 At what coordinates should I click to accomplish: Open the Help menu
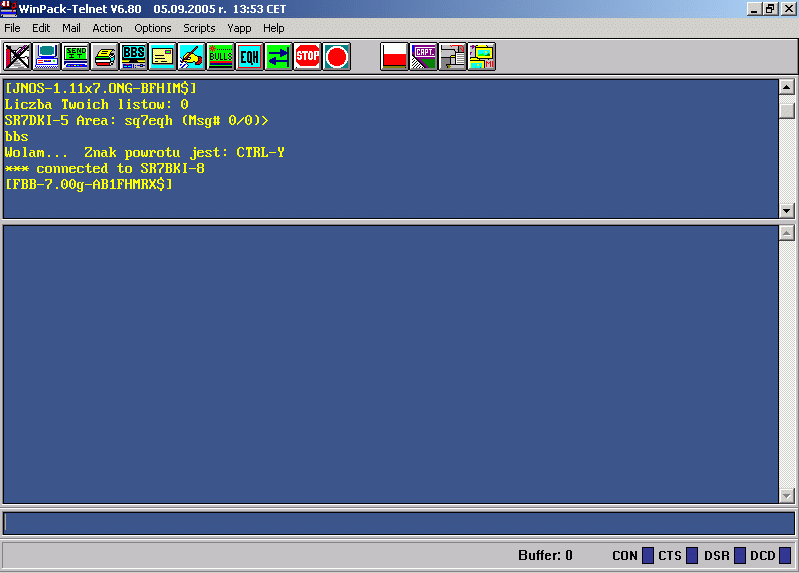[x=274, y=28]
